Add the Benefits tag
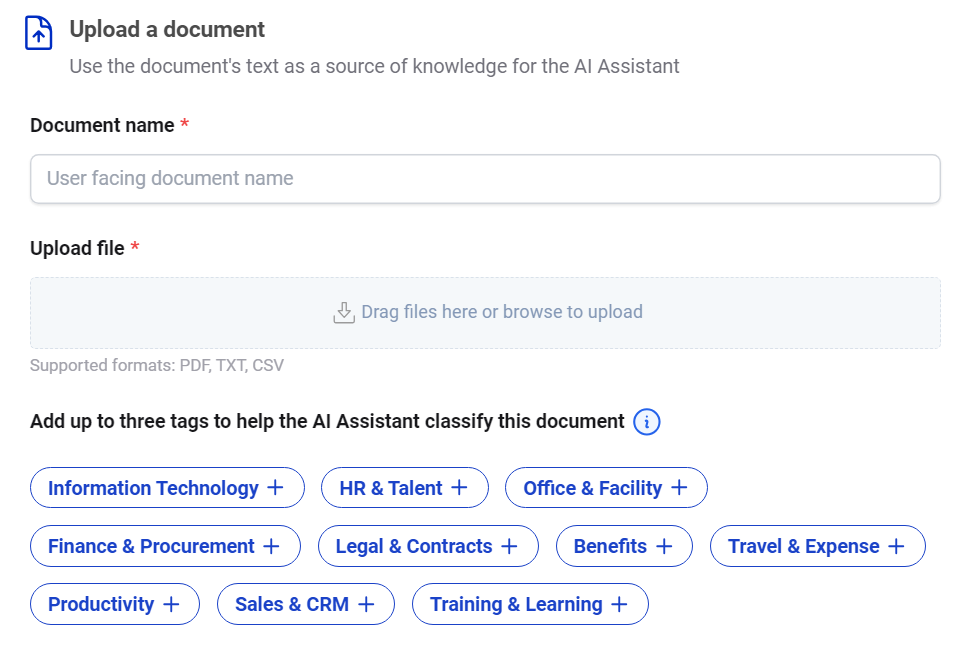The height and width of the screenshot is (649, 957). [624, 546]
